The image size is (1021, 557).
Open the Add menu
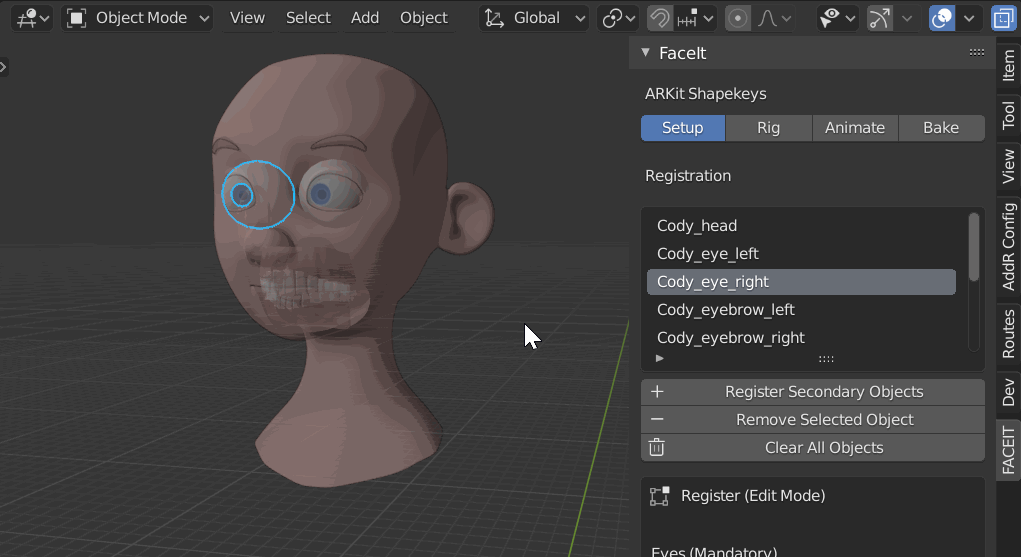coord(365,18)
